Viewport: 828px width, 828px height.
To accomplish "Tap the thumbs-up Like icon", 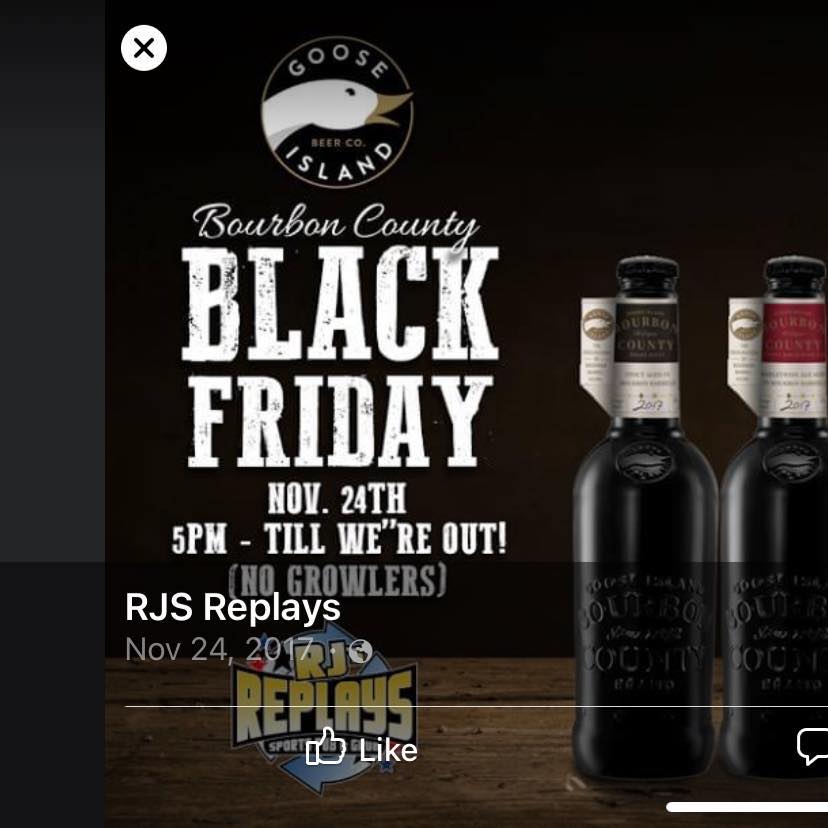I will (x=326, y=746).
